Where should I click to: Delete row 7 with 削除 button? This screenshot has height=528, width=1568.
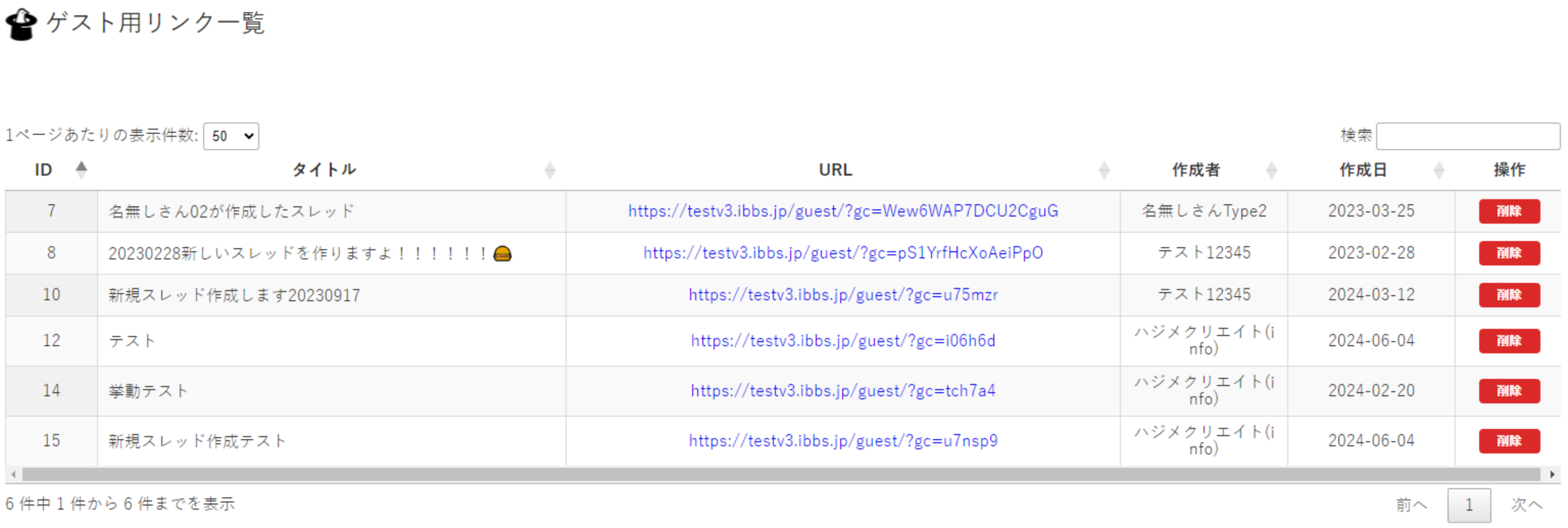[x=1509, y=211]
